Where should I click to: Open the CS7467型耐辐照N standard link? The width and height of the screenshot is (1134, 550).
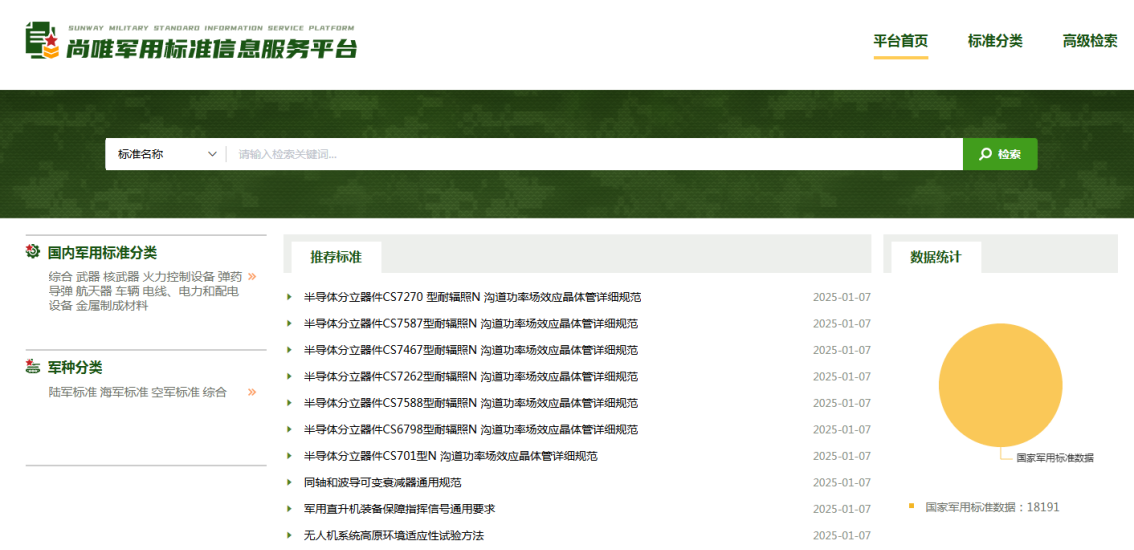click(x=472, y=350)
